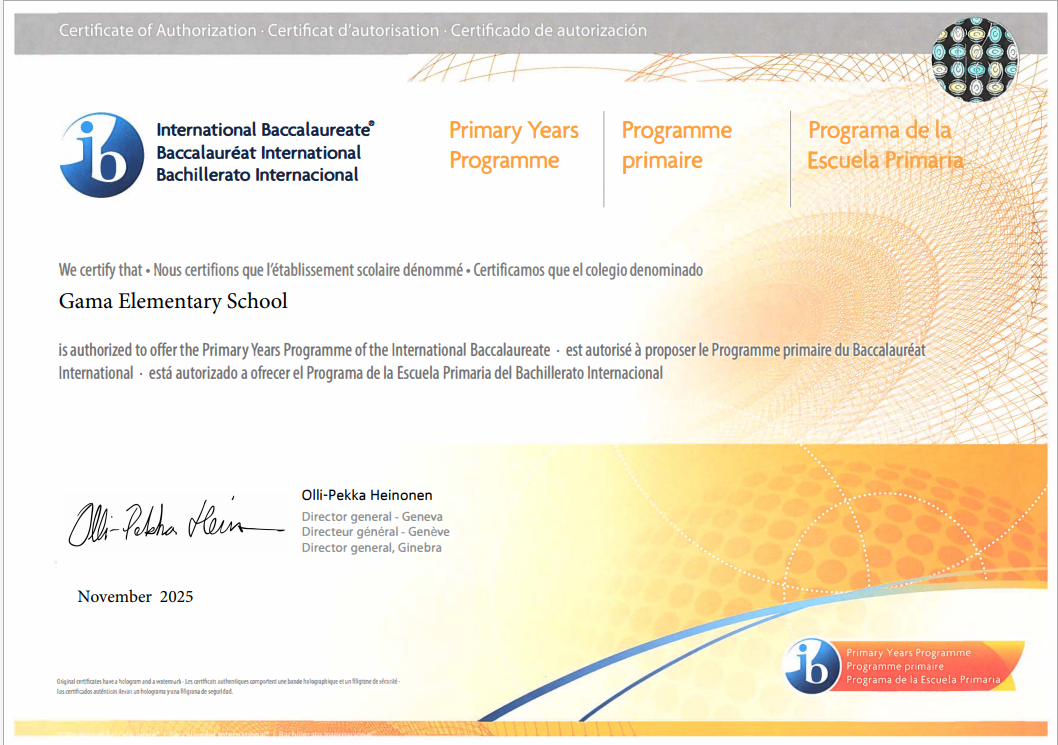Click the Directeur général - Genève title

coord(375,532)
